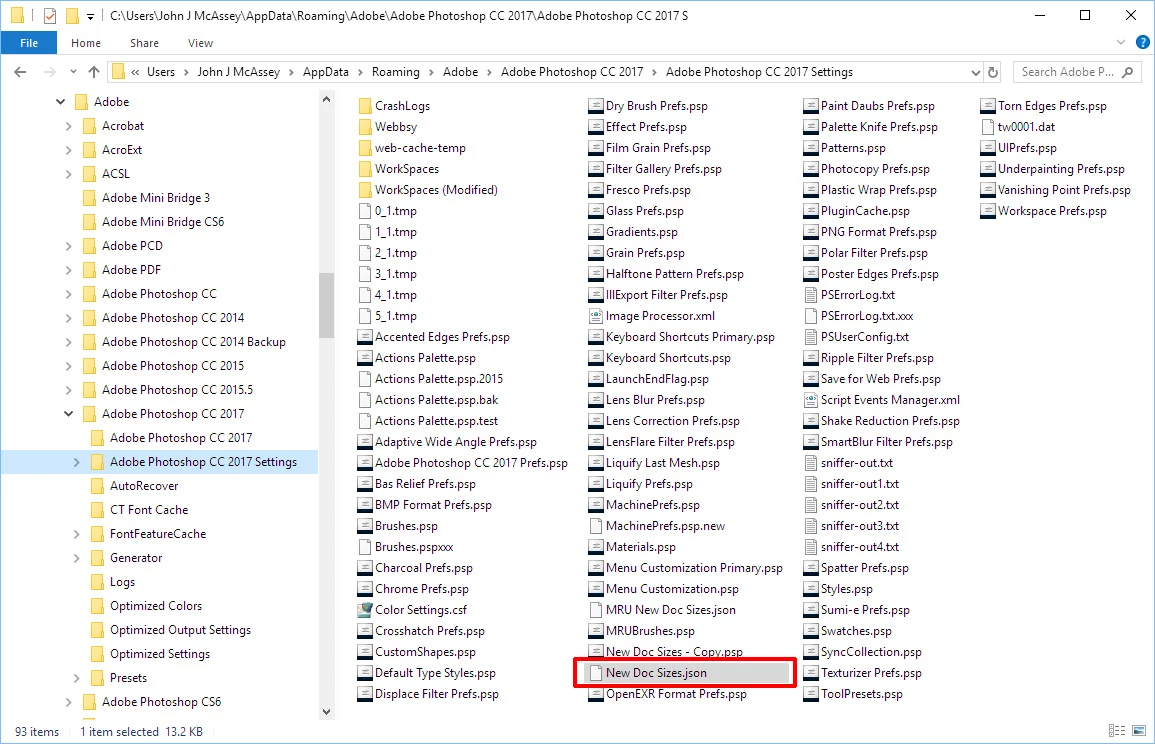The image size is (1155, 744).
Task: Select Patterns.psp file name
Action: pyautogui.click(x=853, y=148)
